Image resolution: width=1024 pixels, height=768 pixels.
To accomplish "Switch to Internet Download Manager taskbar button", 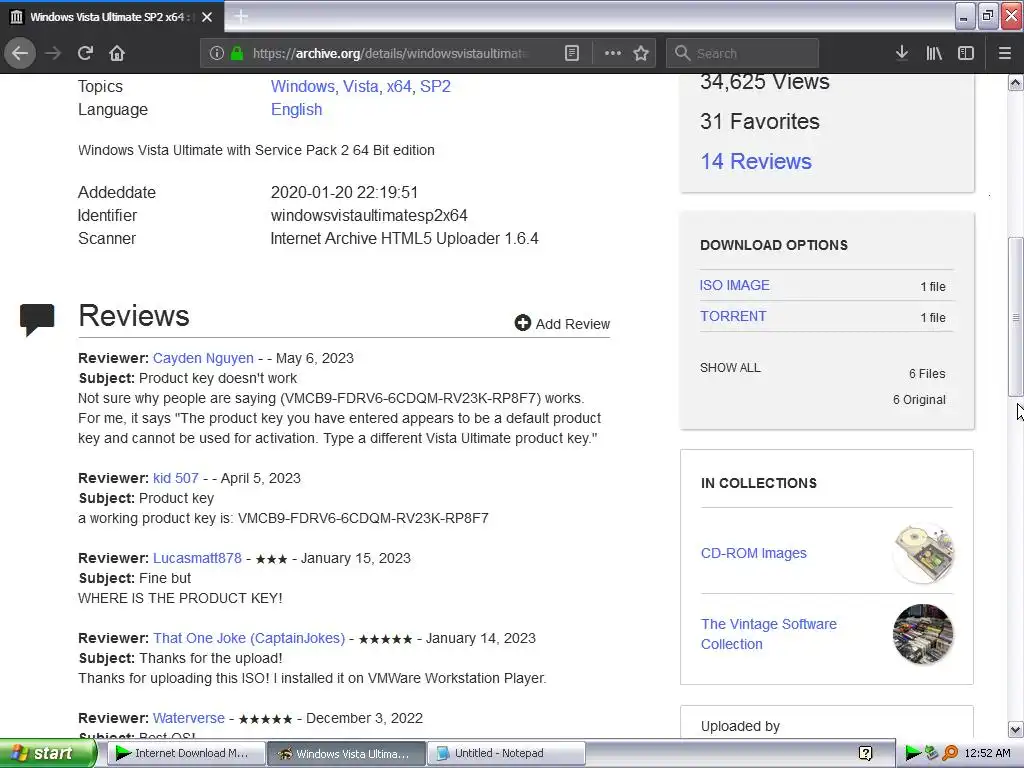I will click(x=186, y=753).
